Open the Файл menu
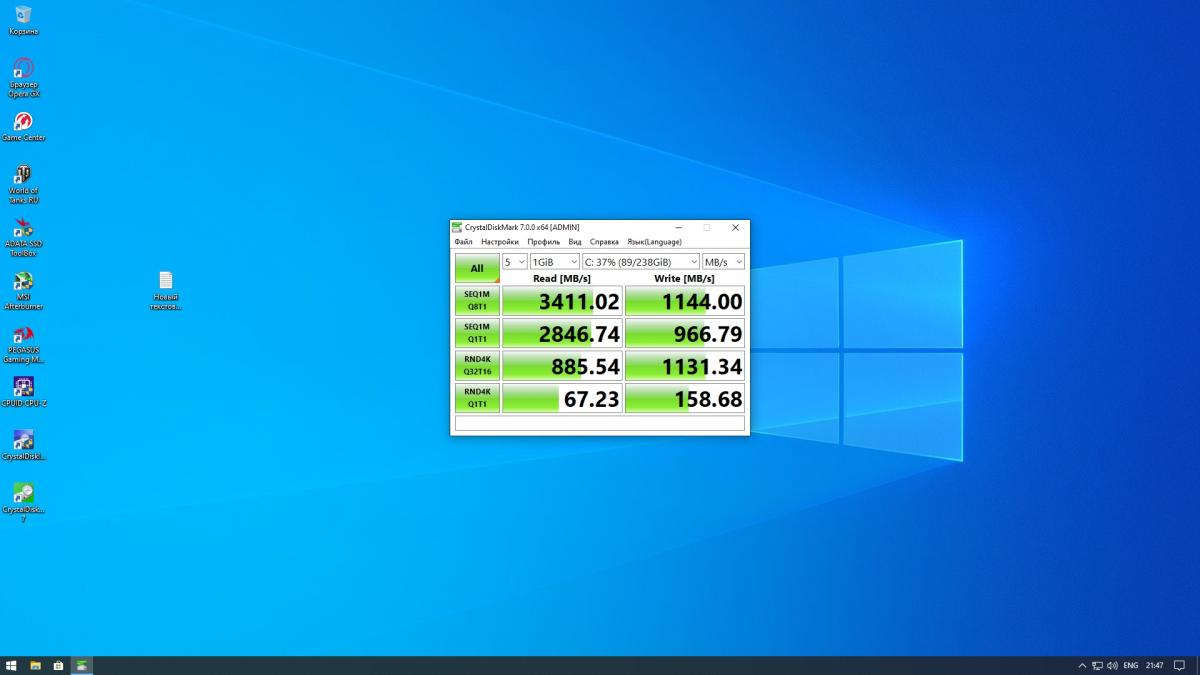The width and height of the screenshot is (1200, 675). click(463, 242)
